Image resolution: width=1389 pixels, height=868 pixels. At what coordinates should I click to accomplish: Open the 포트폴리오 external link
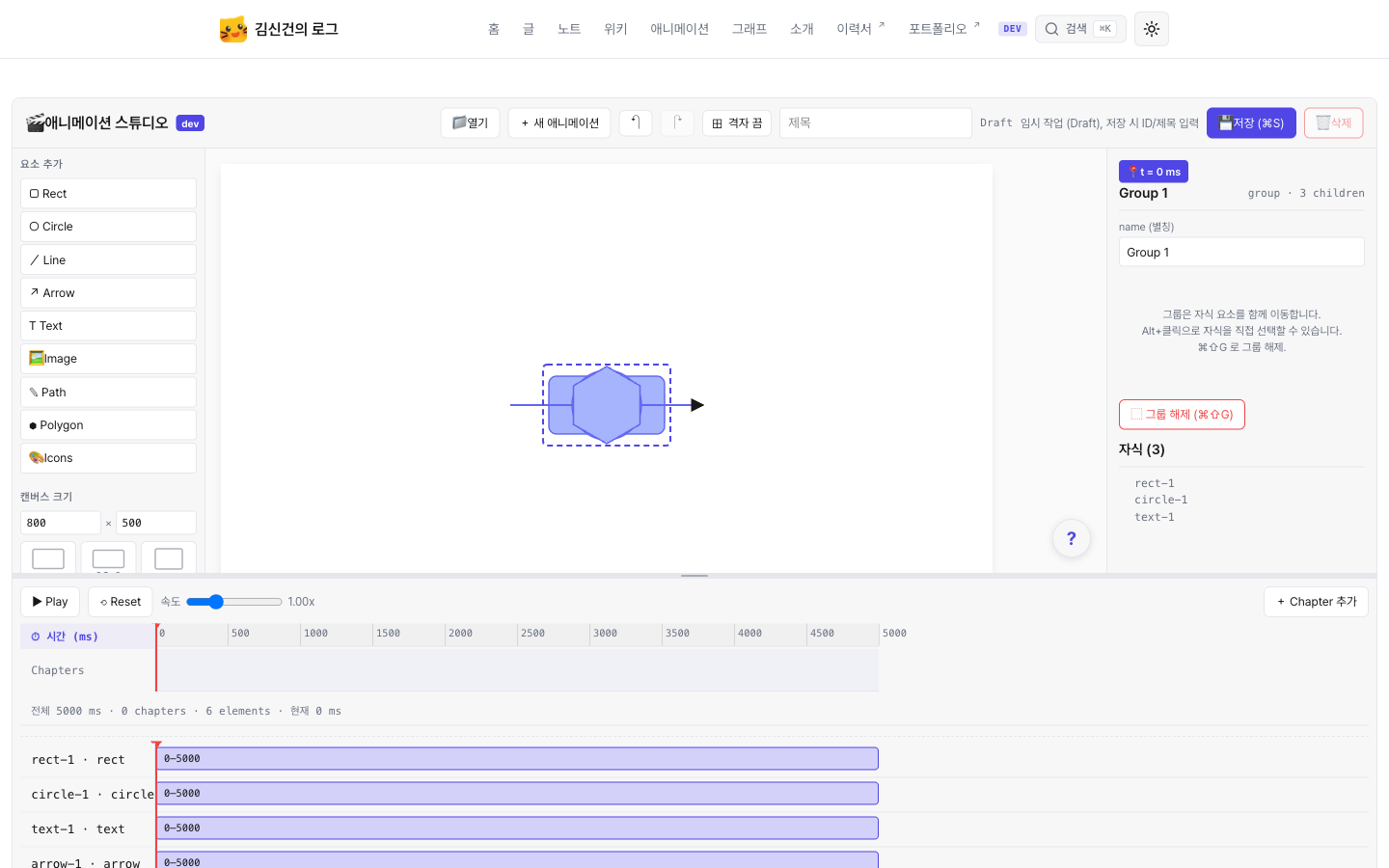point(943,29)
